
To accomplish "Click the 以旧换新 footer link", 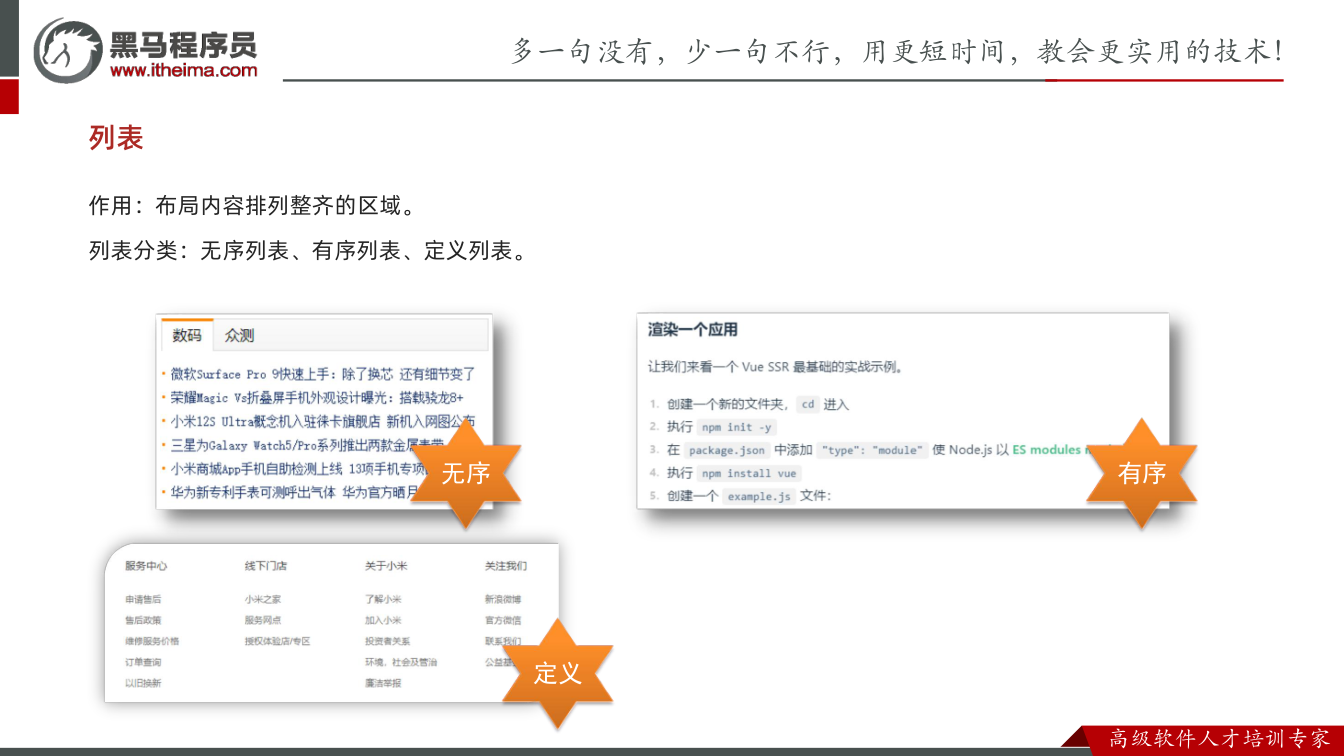I will (143, 683).
